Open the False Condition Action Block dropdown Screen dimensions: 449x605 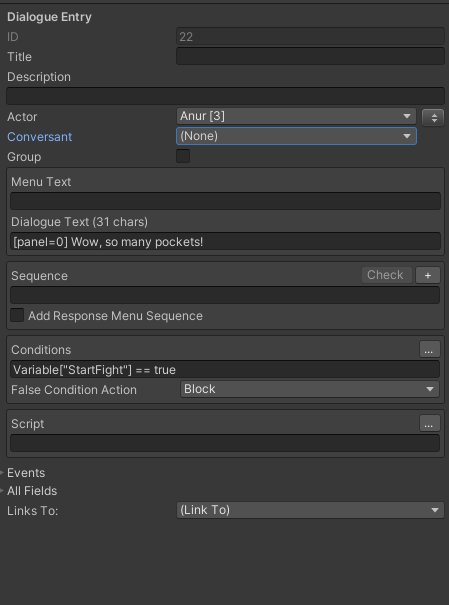coord(310,389)
